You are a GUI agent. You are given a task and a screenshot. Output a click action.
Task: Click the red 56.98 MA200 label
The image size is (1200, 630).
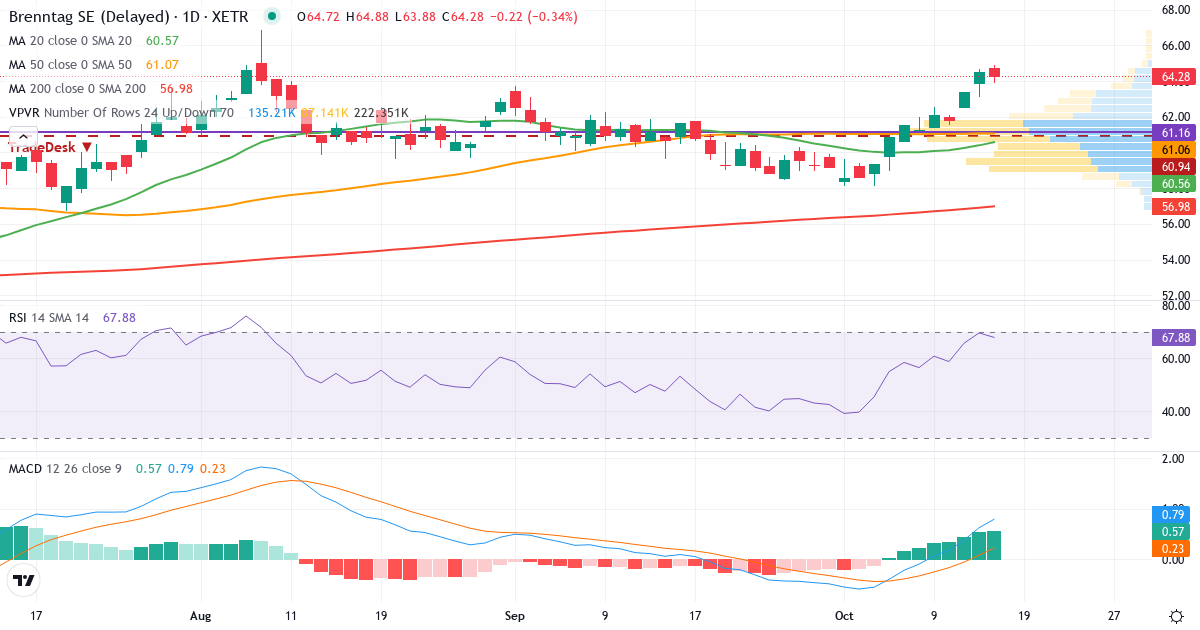pos(1175,206)
